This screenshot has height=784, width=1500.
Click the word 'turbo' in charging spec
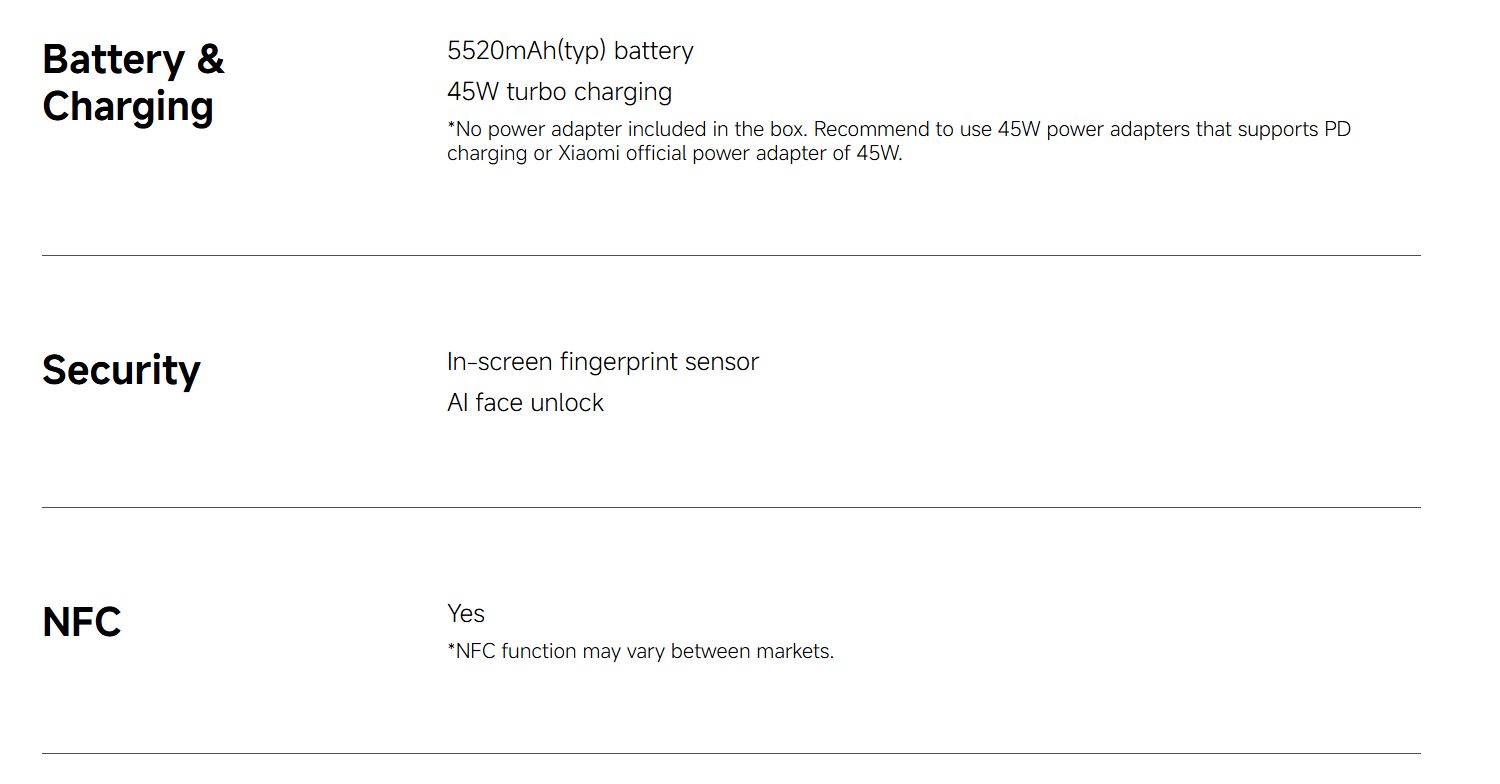(537, 92)
